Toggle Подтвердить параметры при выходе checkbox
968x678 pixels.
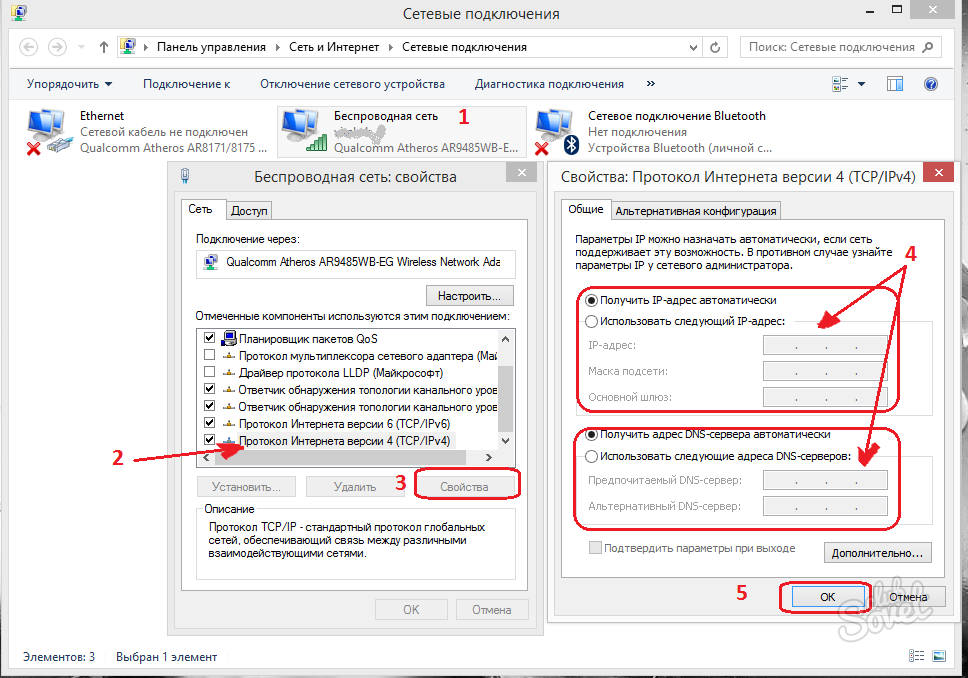(595, 548)
